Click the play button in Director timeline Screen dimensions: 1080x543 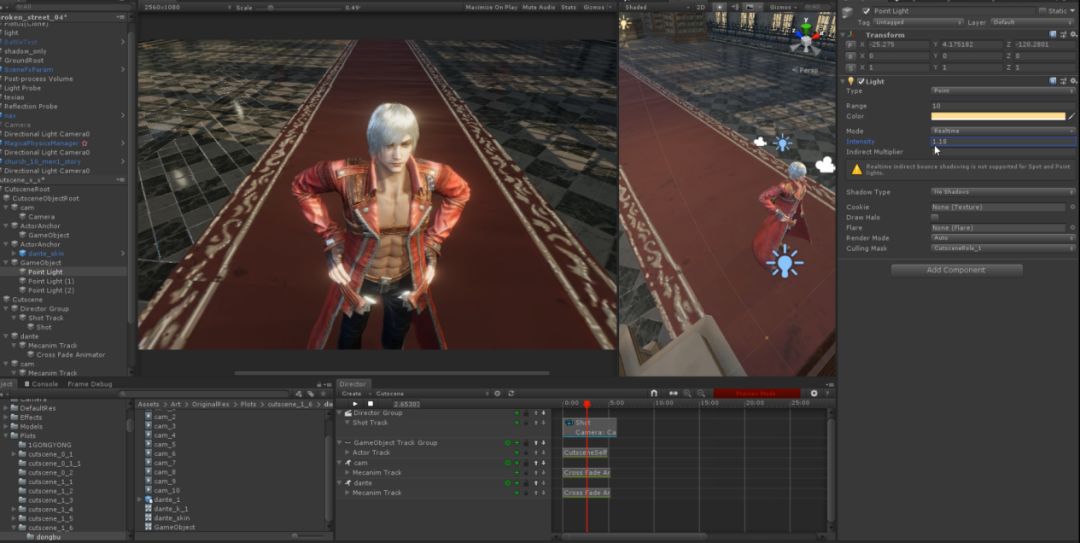tap(355, 404)
